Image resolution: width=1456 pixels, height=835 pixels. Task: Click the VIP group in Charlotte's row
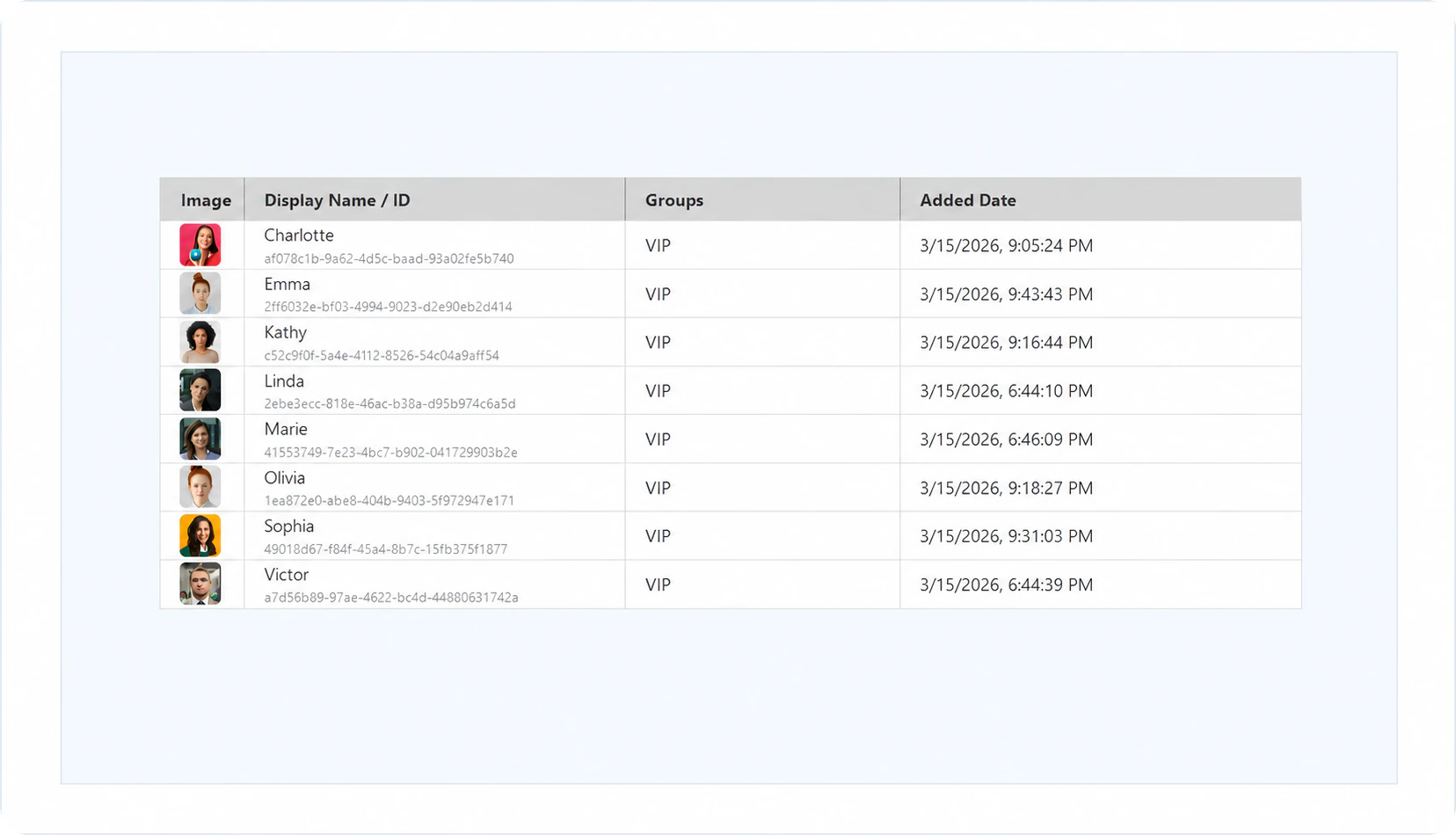658,245
